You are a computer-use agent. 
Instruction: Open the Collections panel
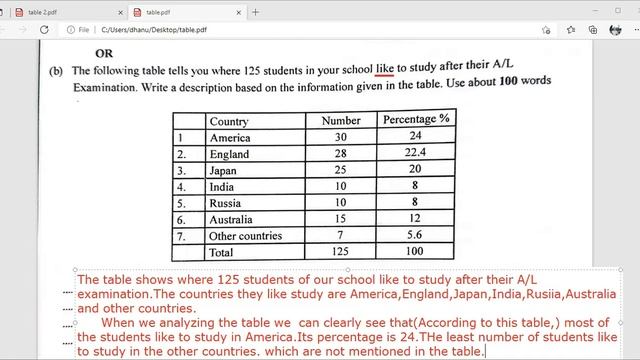click(593, 29)
